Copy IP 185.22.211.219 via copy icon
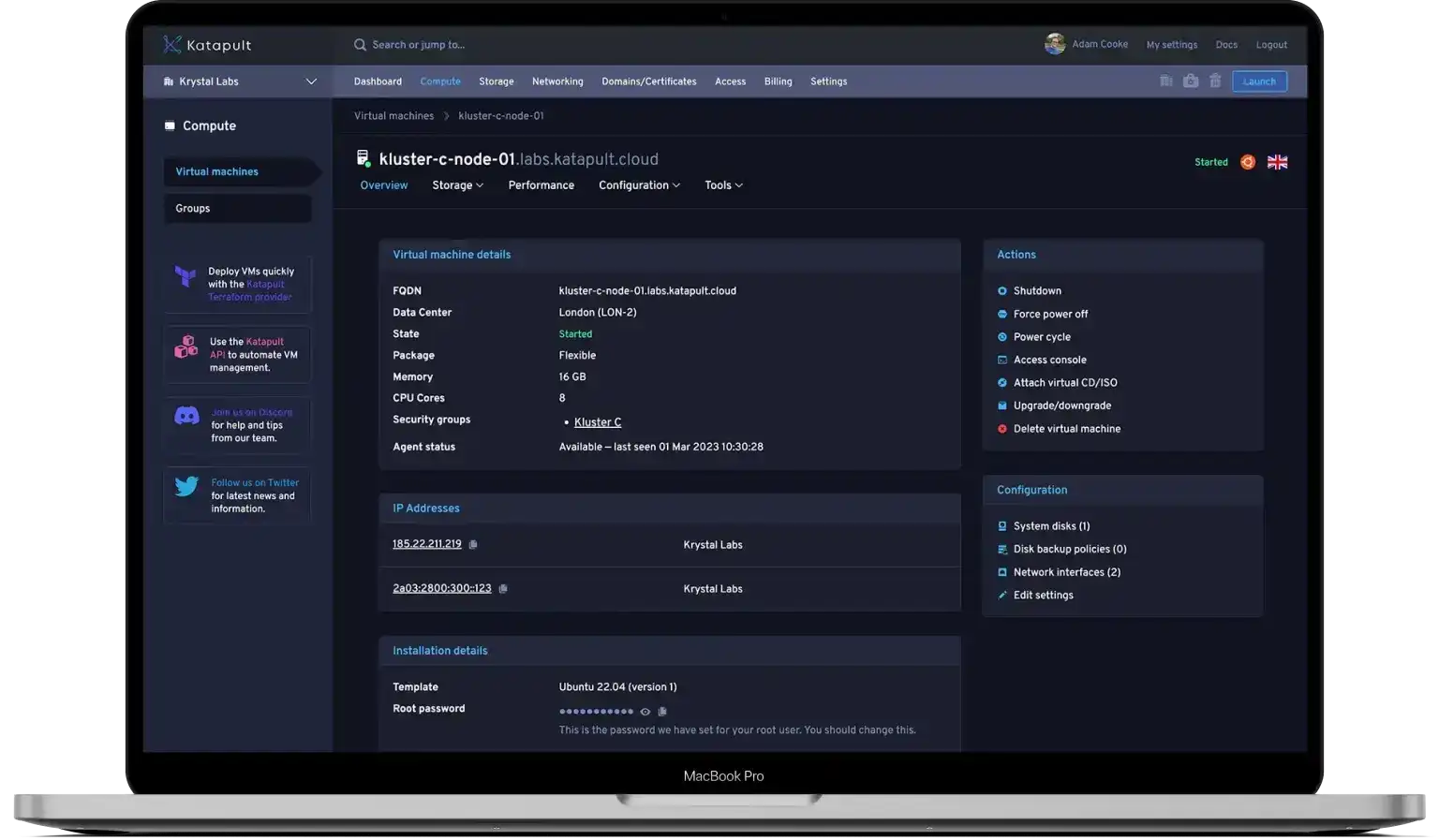The height and width of the screenshot is (840, 1439). pyautogui.click(x=473, y=544)
